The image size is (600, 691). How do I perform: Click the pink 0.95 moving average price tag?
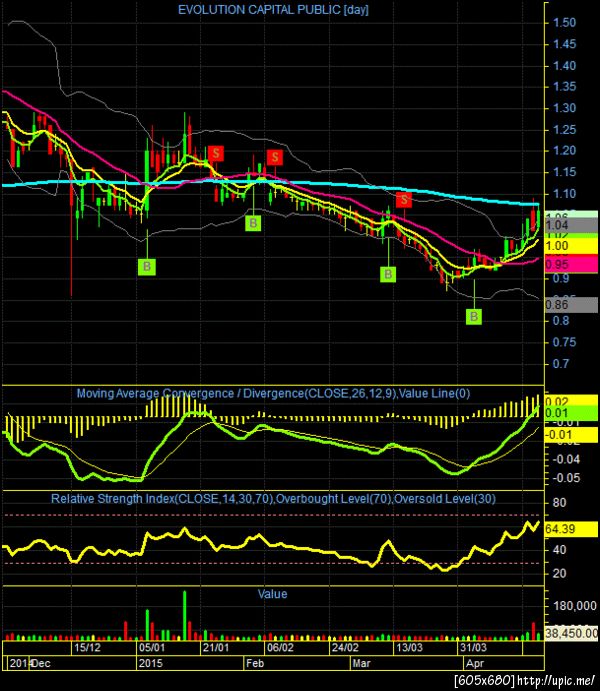pos(571,264)
